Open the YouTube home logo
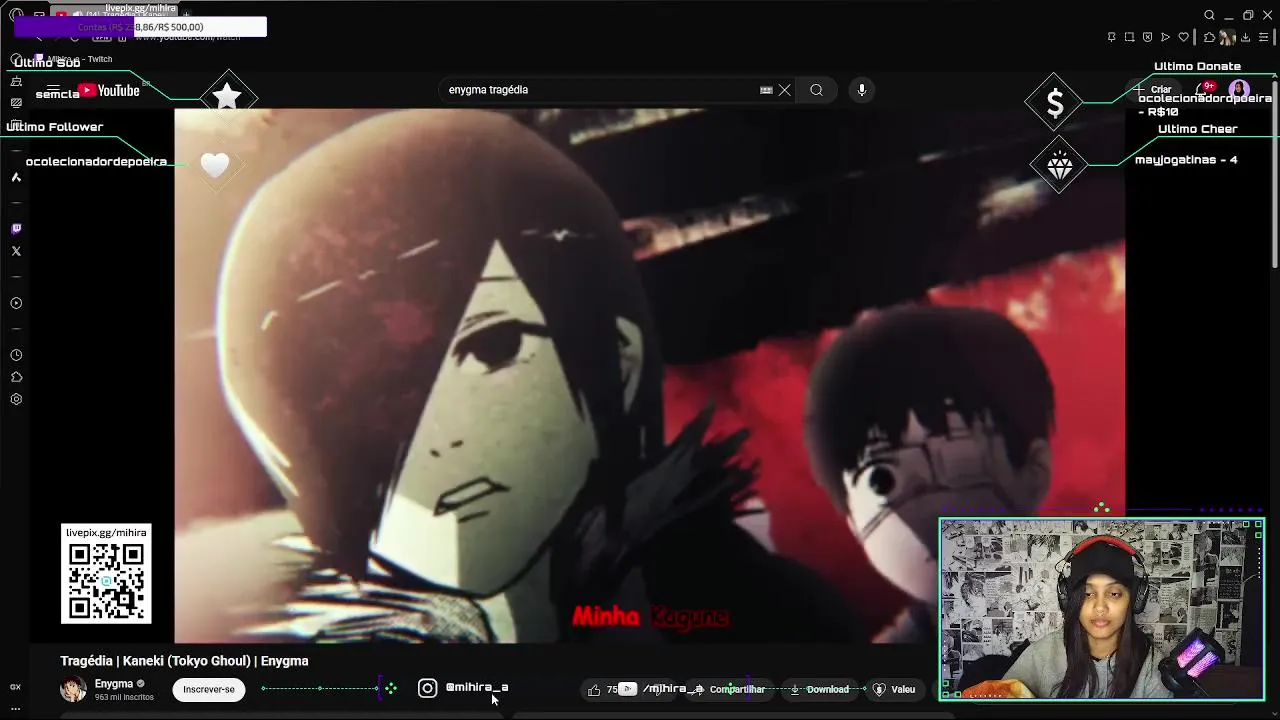1280x720 pixels. pyautogui.click(x=110, y=91)
